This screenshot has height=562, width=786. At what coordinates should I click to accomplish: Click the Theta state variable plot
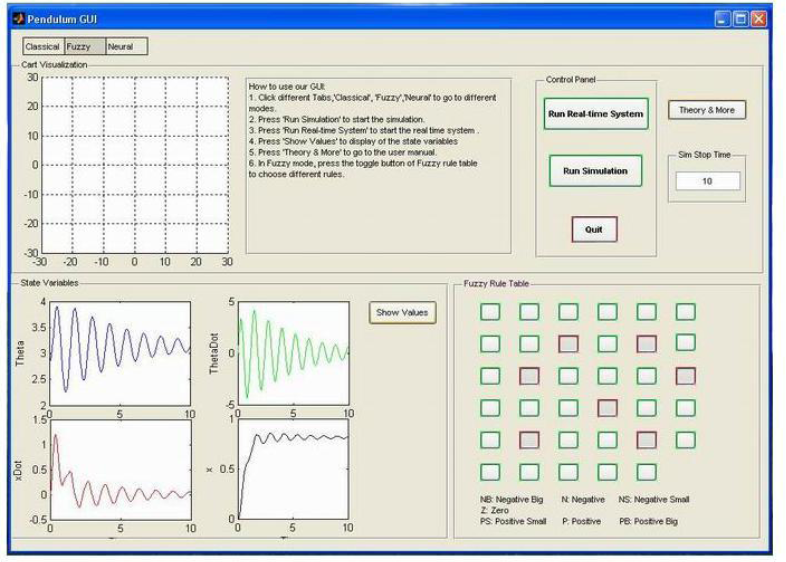click(x=120, y=353)
